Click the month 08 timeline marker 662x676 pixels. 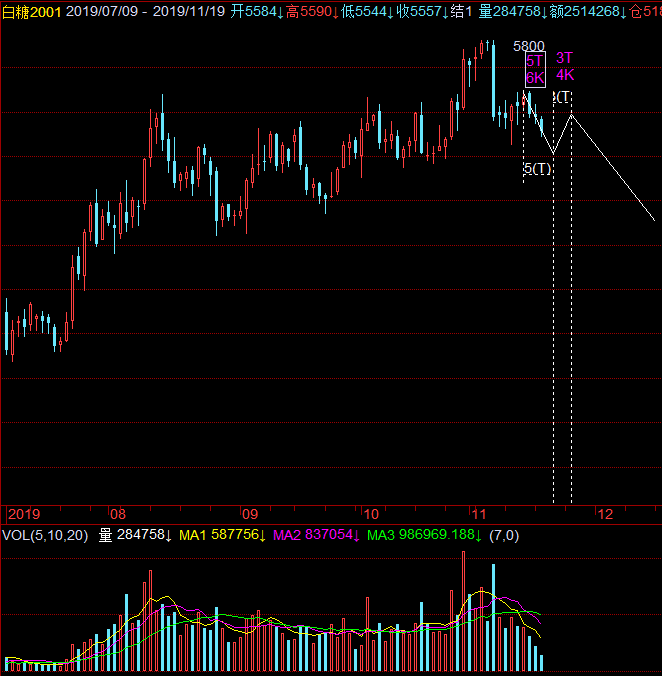coord(118,513)
